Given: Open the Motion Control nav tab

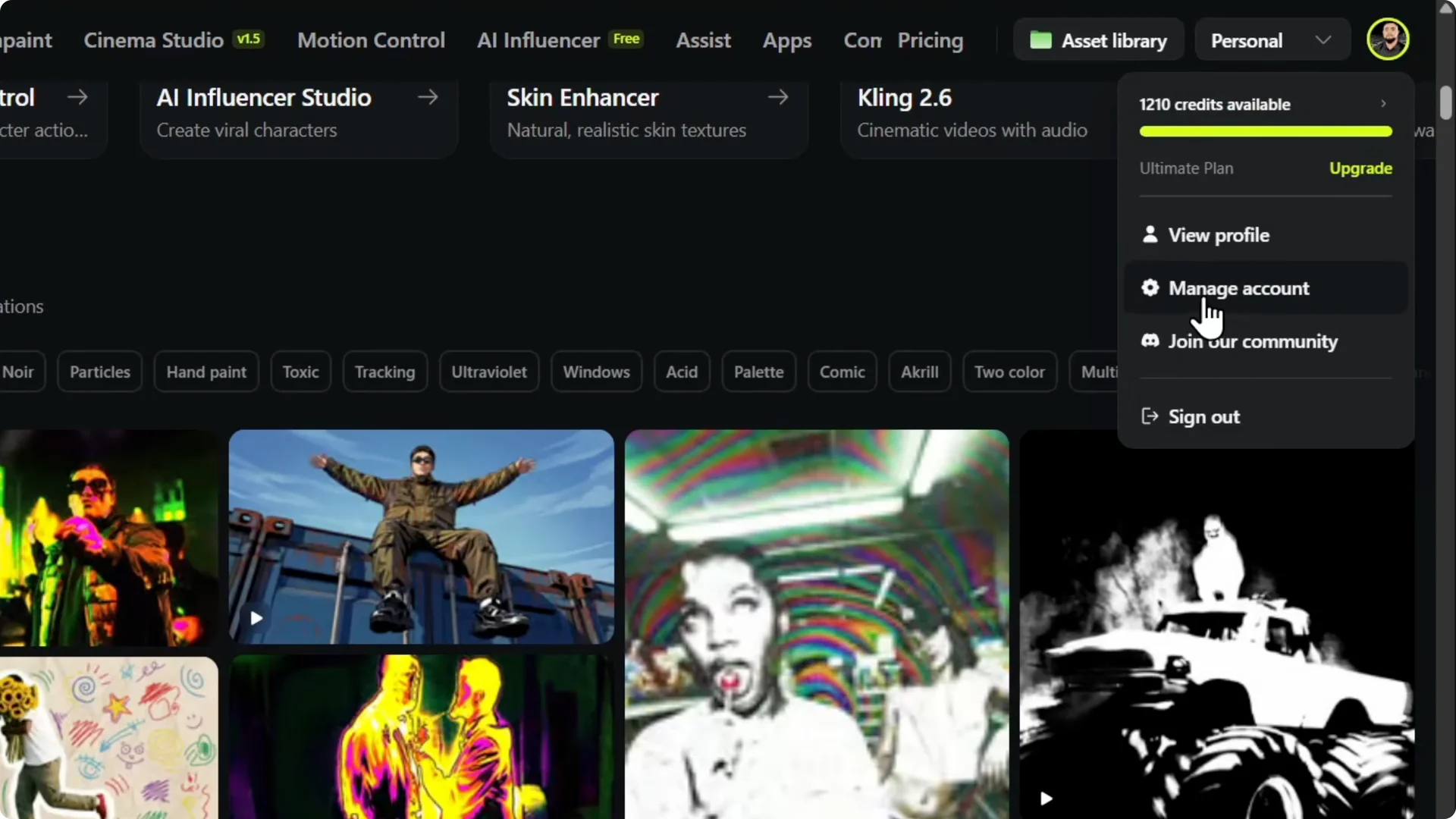Looking at the screenshot, I should 371,40.
